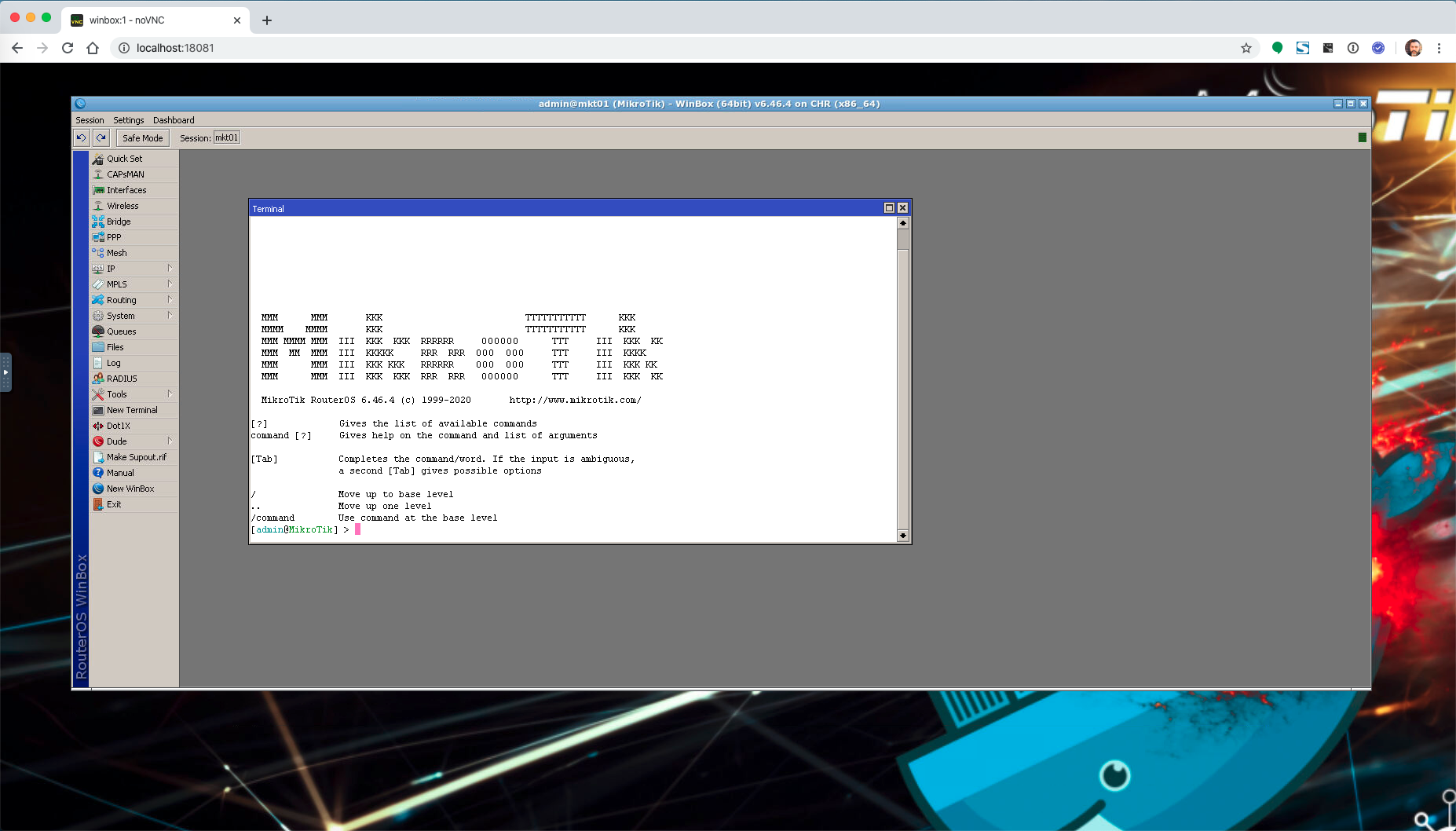Viewport: 1456px width, 831px height.
Task: Click the IP menu icon
Action: pos(98,269)
